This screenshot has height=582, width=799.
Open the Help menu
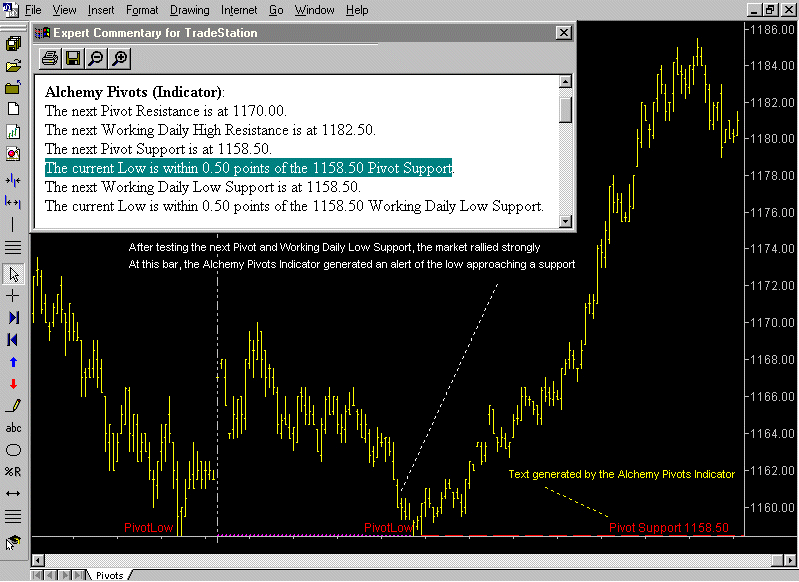tap(357, 10)
